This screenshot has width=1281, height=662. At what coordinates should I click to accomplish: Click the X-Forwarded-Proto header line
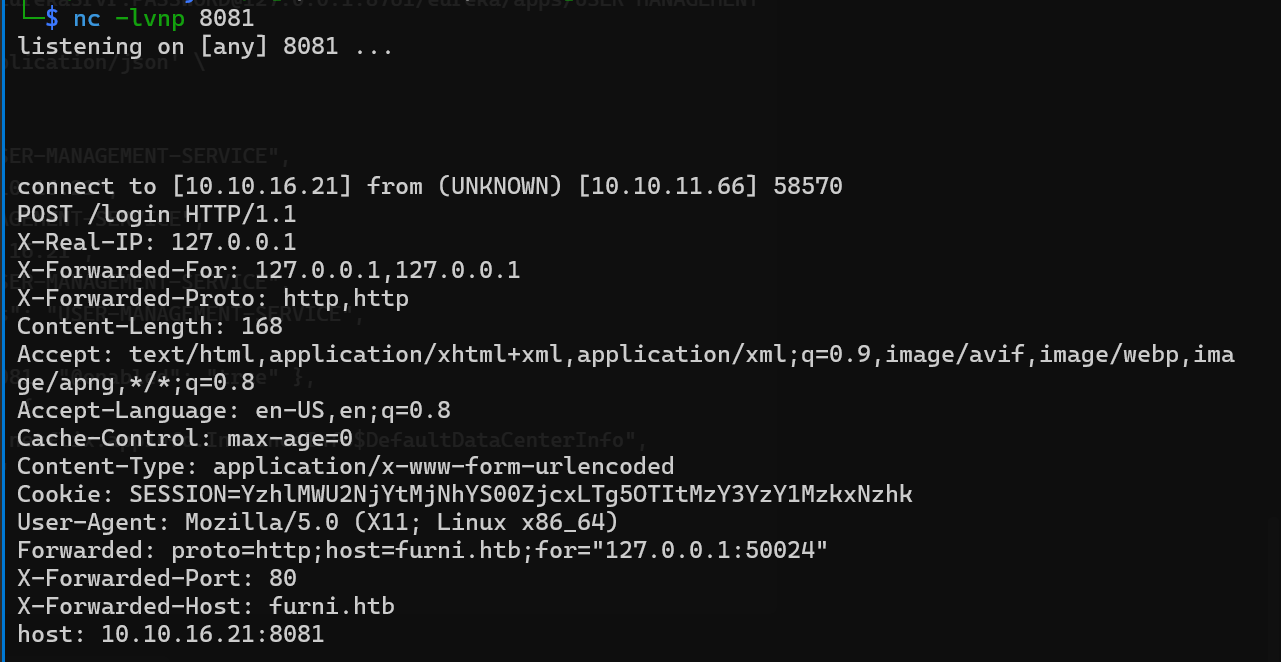click(x=213, y=298)
